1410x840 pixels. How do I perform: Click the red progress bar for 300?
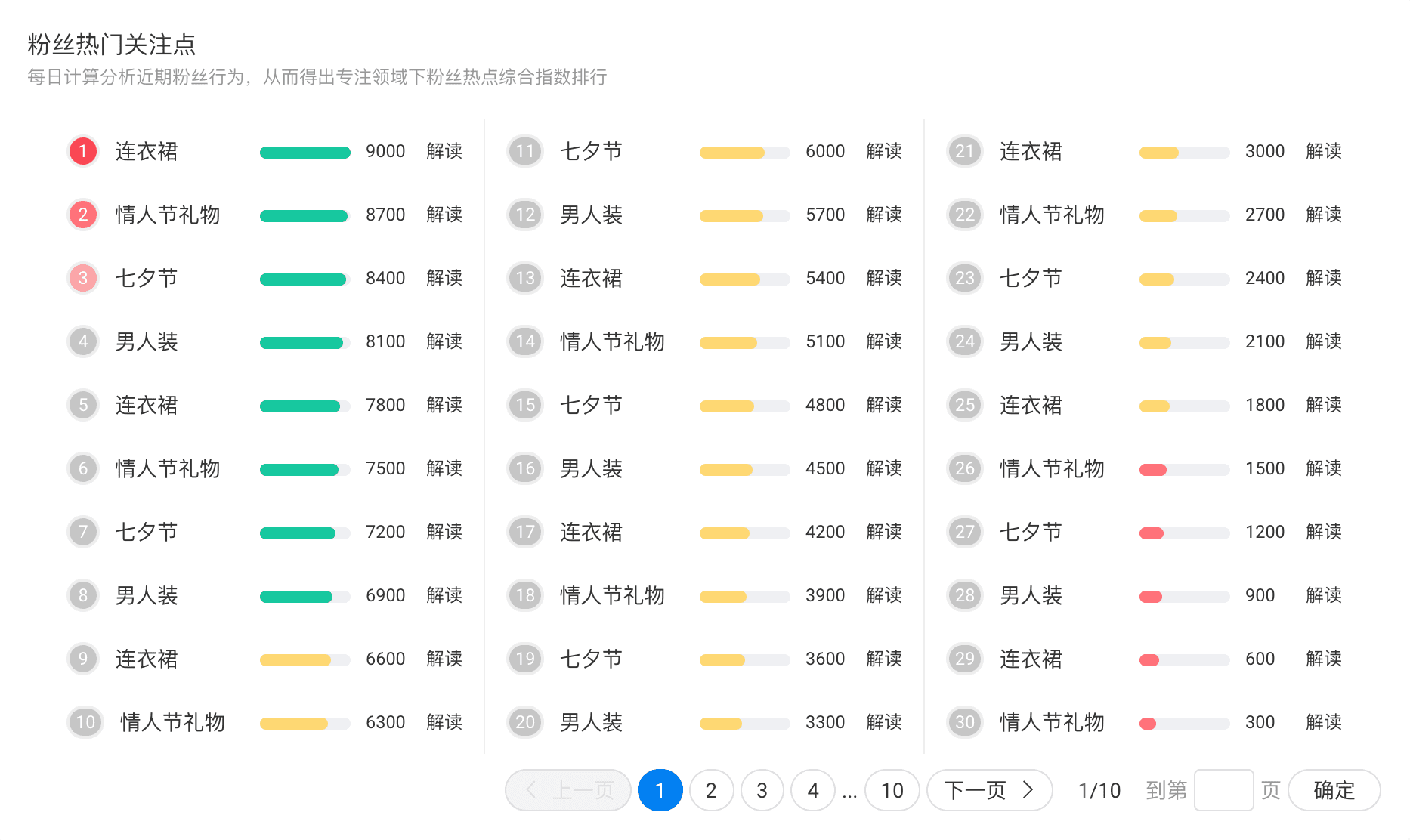click(1149, 724)
